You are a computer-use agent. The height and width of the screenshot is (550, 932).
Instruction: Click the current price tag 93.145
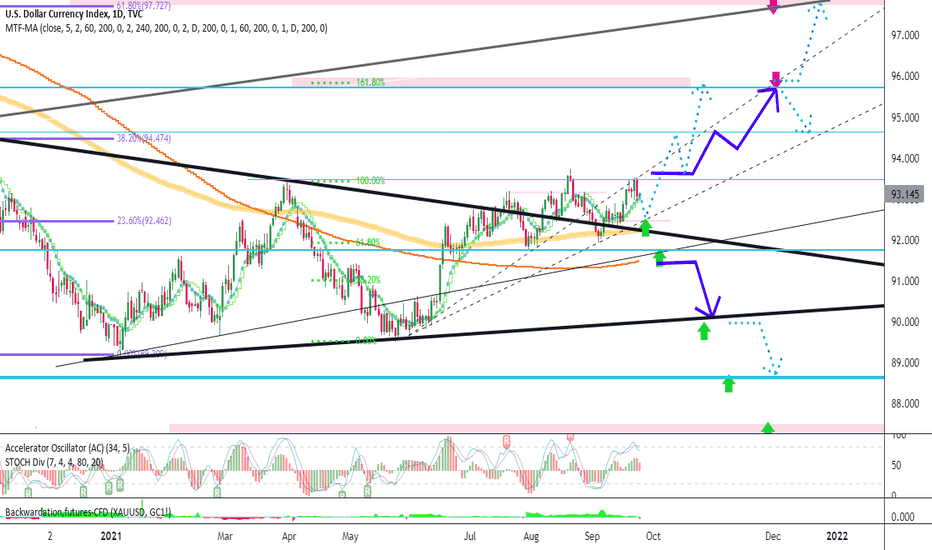[x=905, y=194]
